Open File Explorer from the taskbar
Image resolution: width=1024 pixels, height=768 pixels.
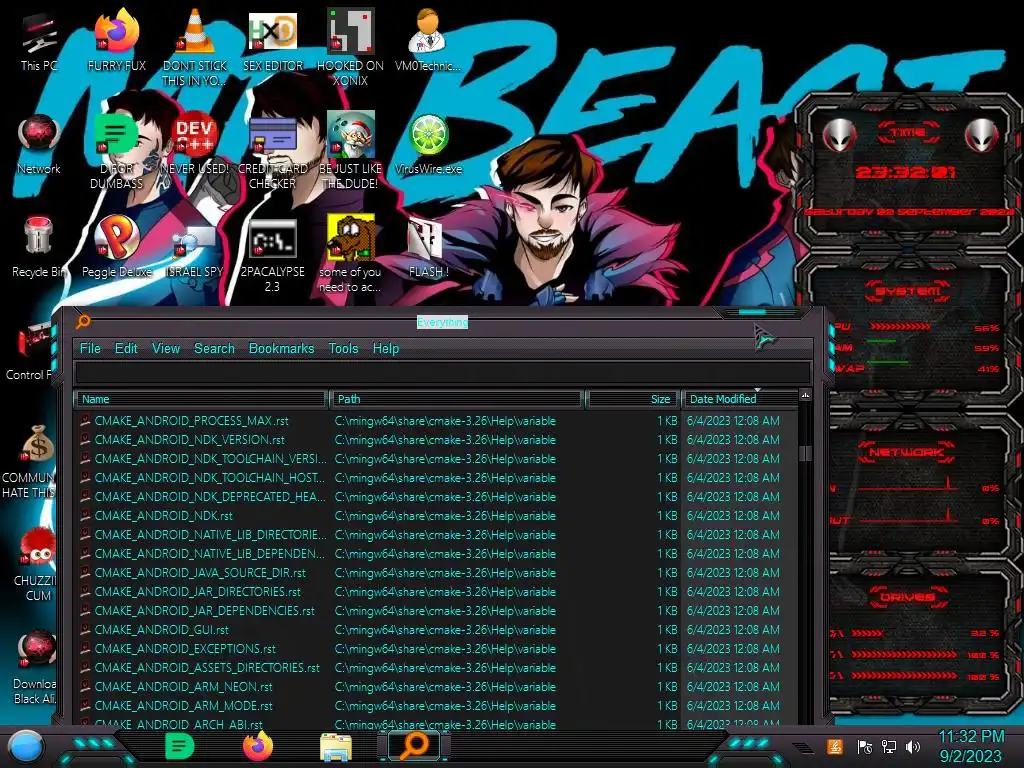pos(336,747)
